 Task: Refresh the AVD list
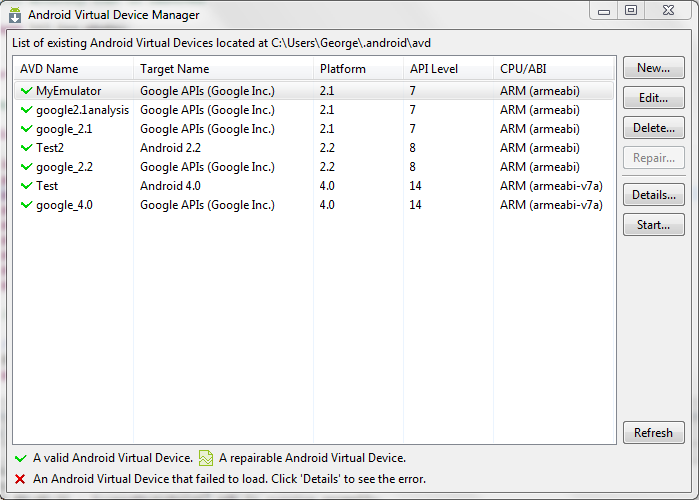(x=654, y=433)
